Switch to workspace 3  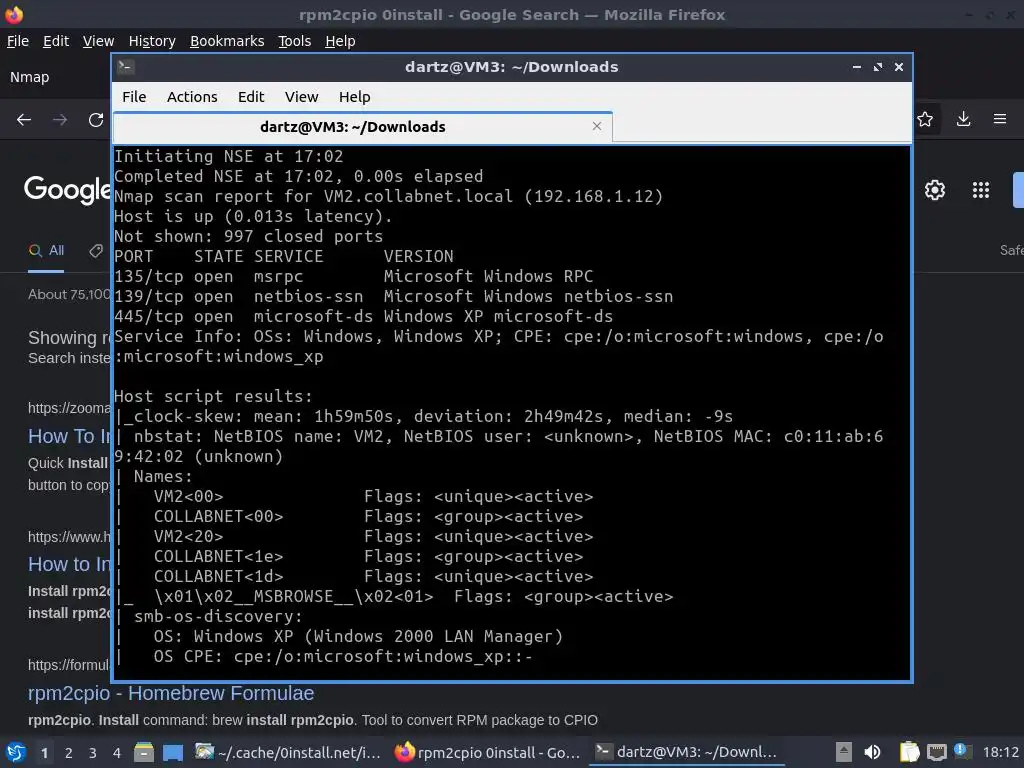(x=93, y=753)
